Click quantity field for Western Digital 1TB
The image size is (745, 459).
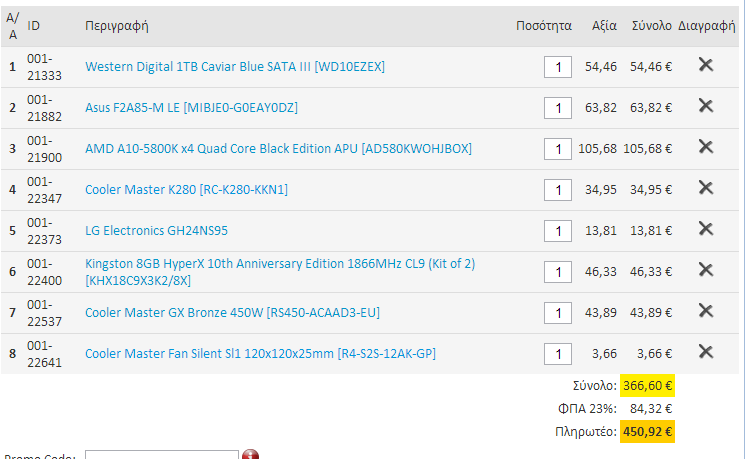[x=558, y=67]
